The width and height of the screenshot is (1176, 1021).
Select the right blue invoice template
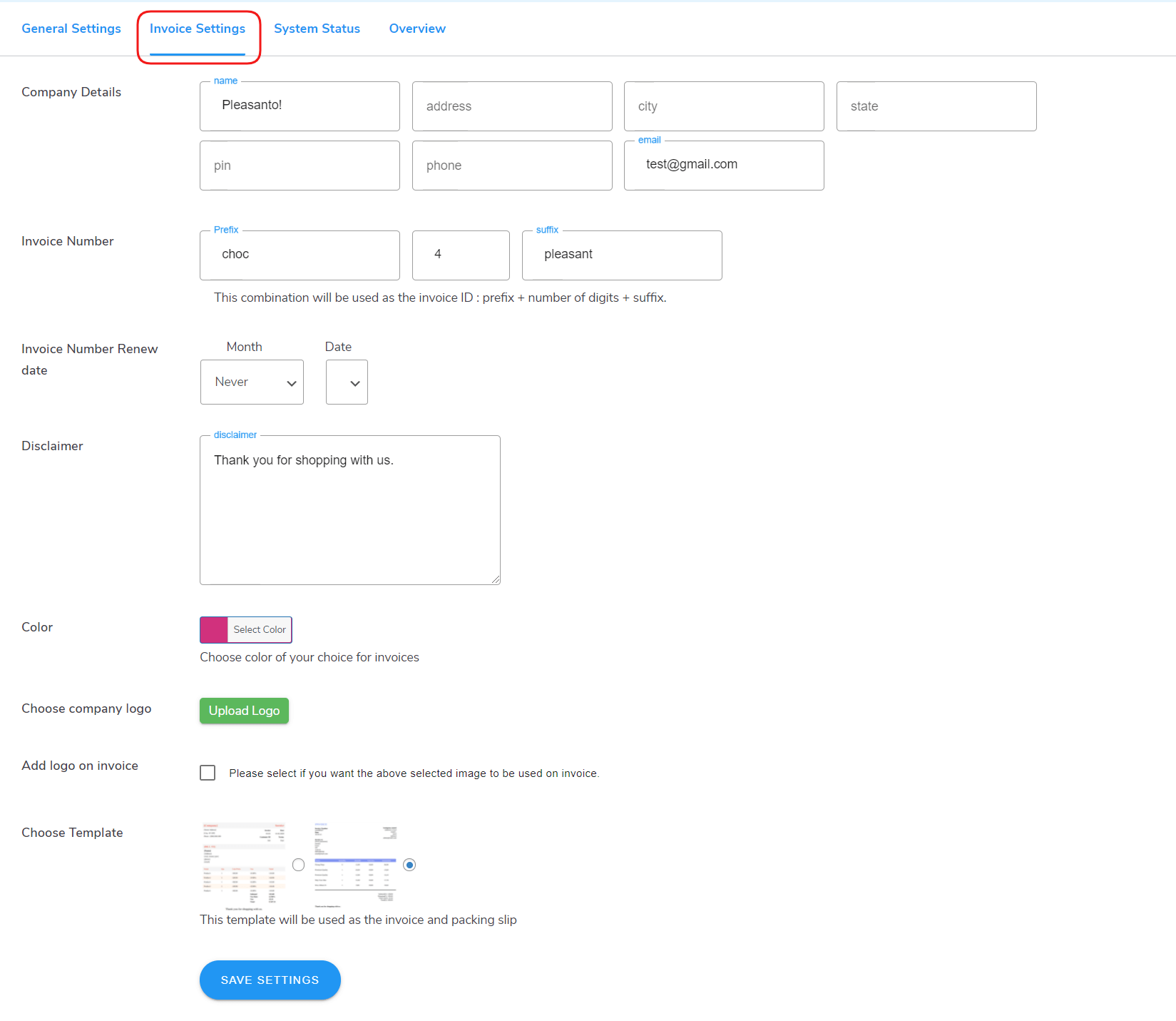pyautogui.click(x=409, y=865)
